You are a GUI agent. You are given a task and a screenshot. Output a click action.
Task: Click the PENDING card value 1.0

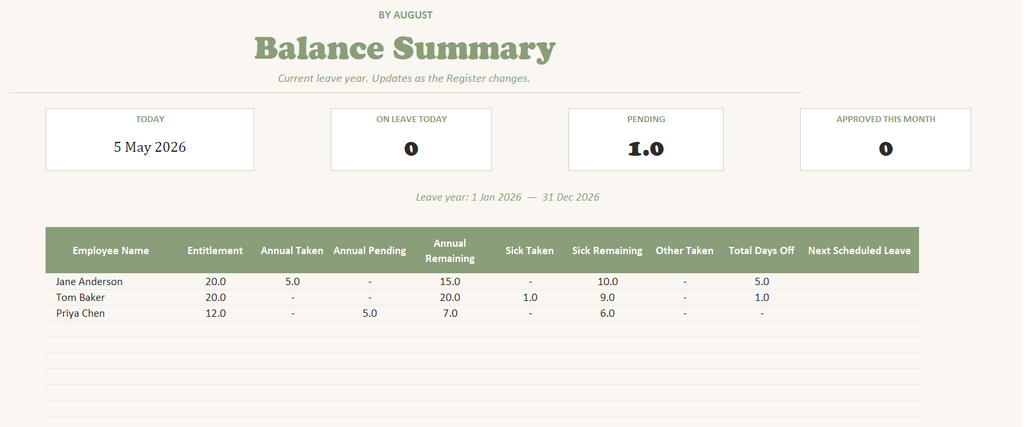coord(646,149)
